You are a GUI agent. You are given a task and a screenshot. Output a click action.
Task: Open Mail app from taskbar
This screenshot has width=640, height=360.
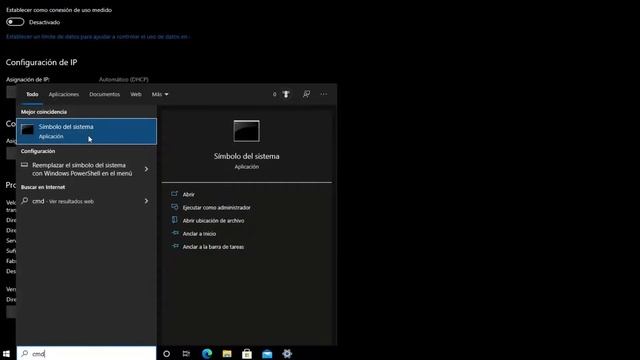tap(267, 353)
